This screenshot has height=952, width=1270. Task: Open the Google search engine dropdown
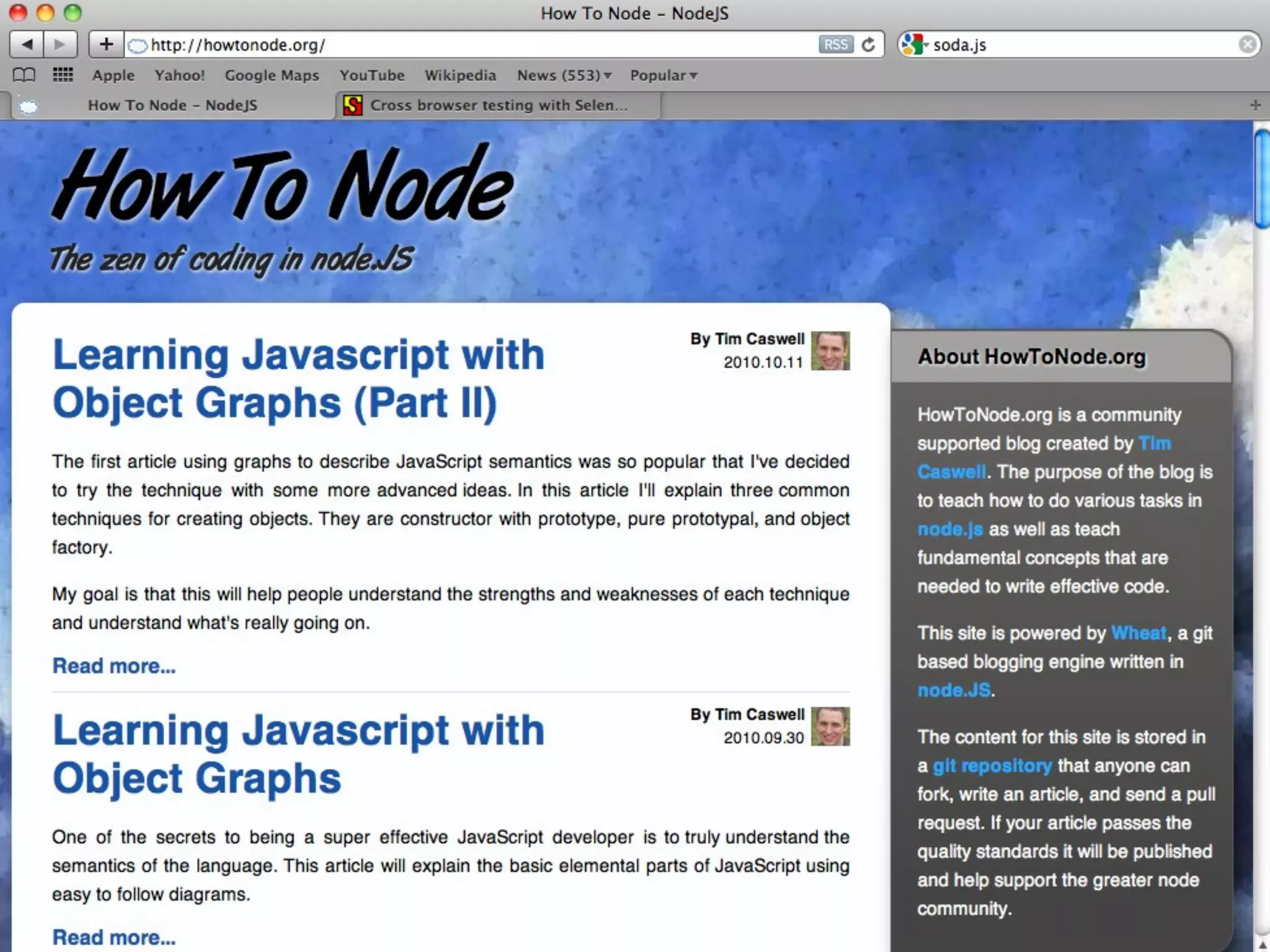[x=914, y=45]
